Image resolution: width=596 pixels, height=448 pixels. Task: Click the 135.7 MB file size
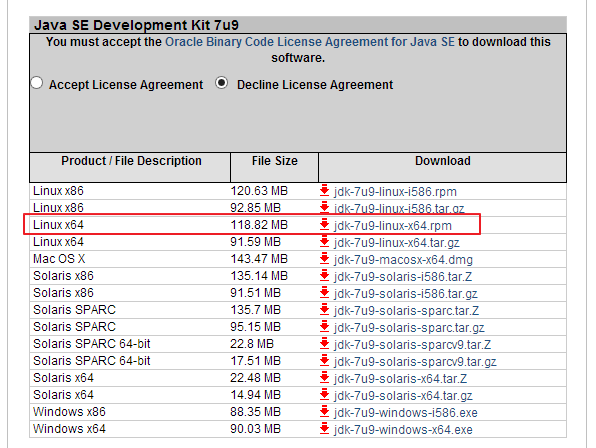click(255, 310)
